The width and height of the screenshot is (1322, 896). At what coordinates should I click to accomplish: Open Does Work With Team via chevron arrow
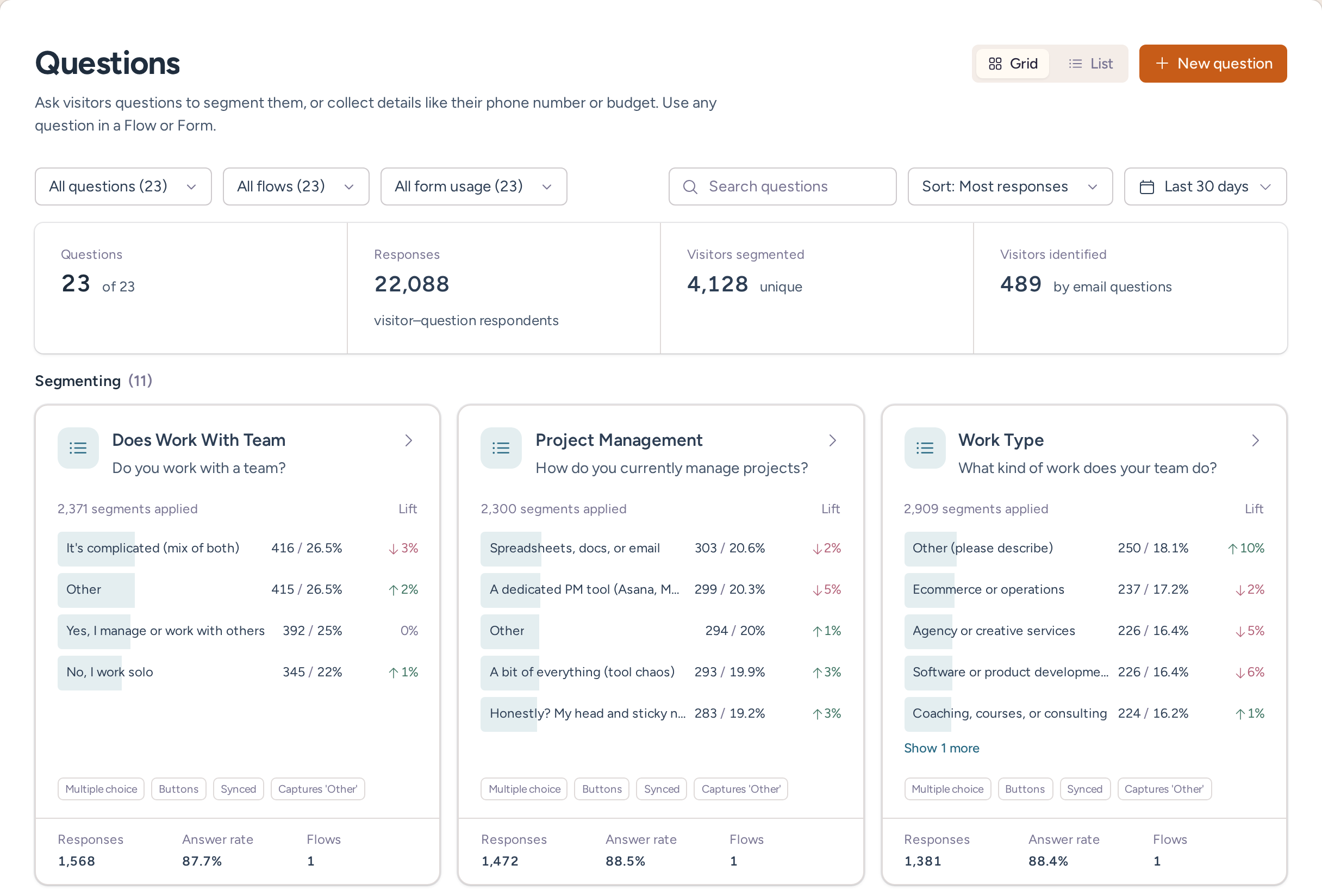click(408, 440)
